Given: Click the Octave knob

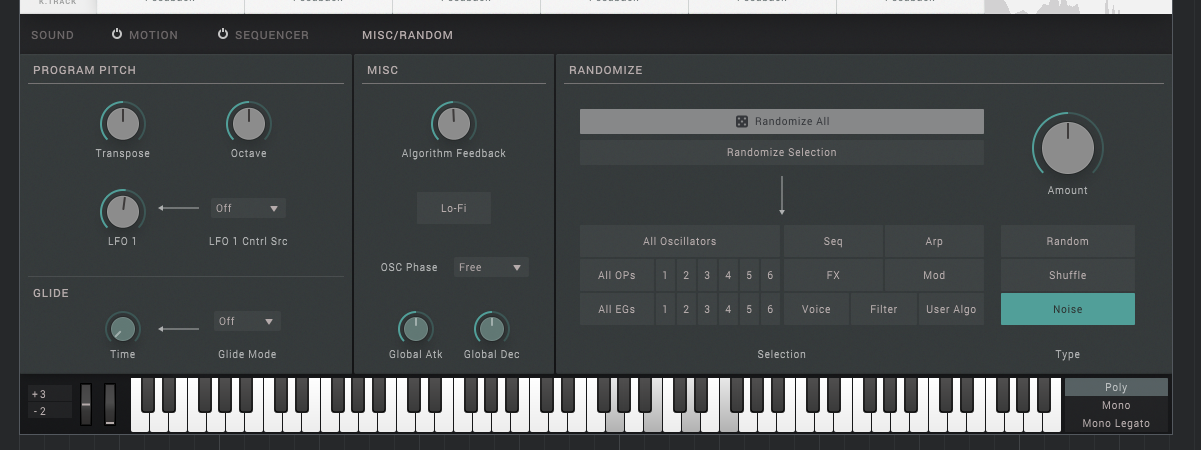Looking at the screenshot, I should coord(248,123).
